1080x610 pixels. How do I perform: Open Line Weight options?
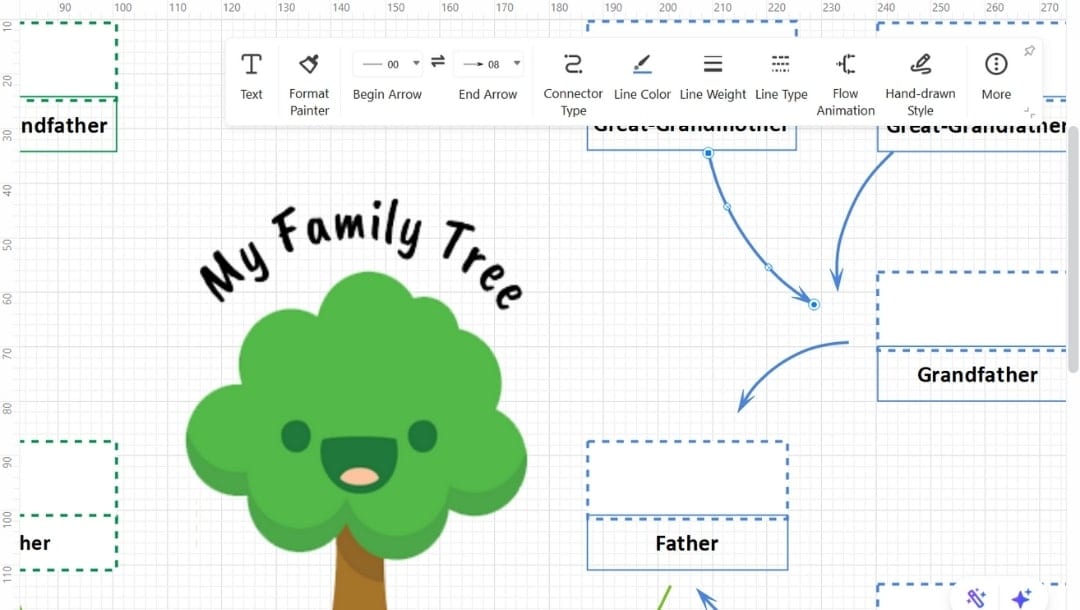(x=713, y=77)
